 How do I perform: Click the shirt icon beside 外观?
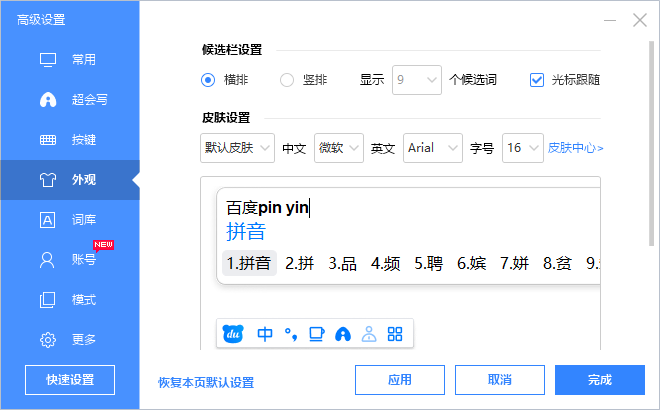click(48, 180)
